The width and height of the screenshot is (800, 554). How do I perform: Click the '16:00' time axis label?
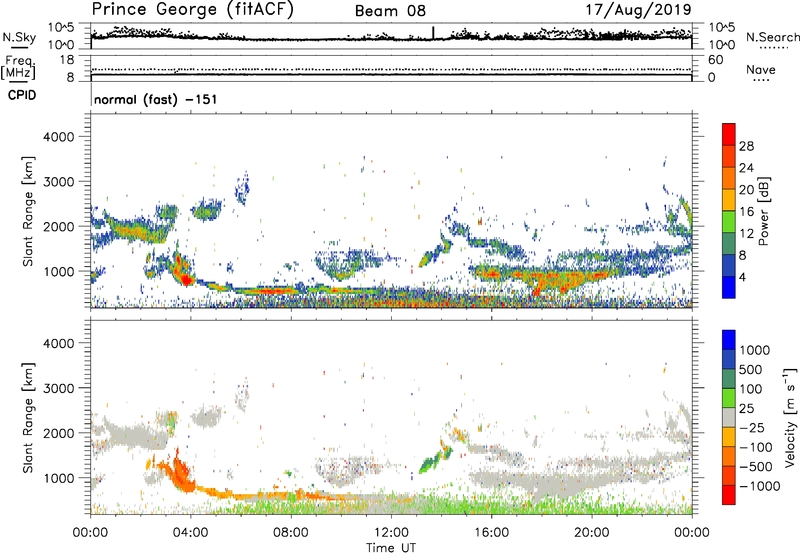(x=491, y=533)
